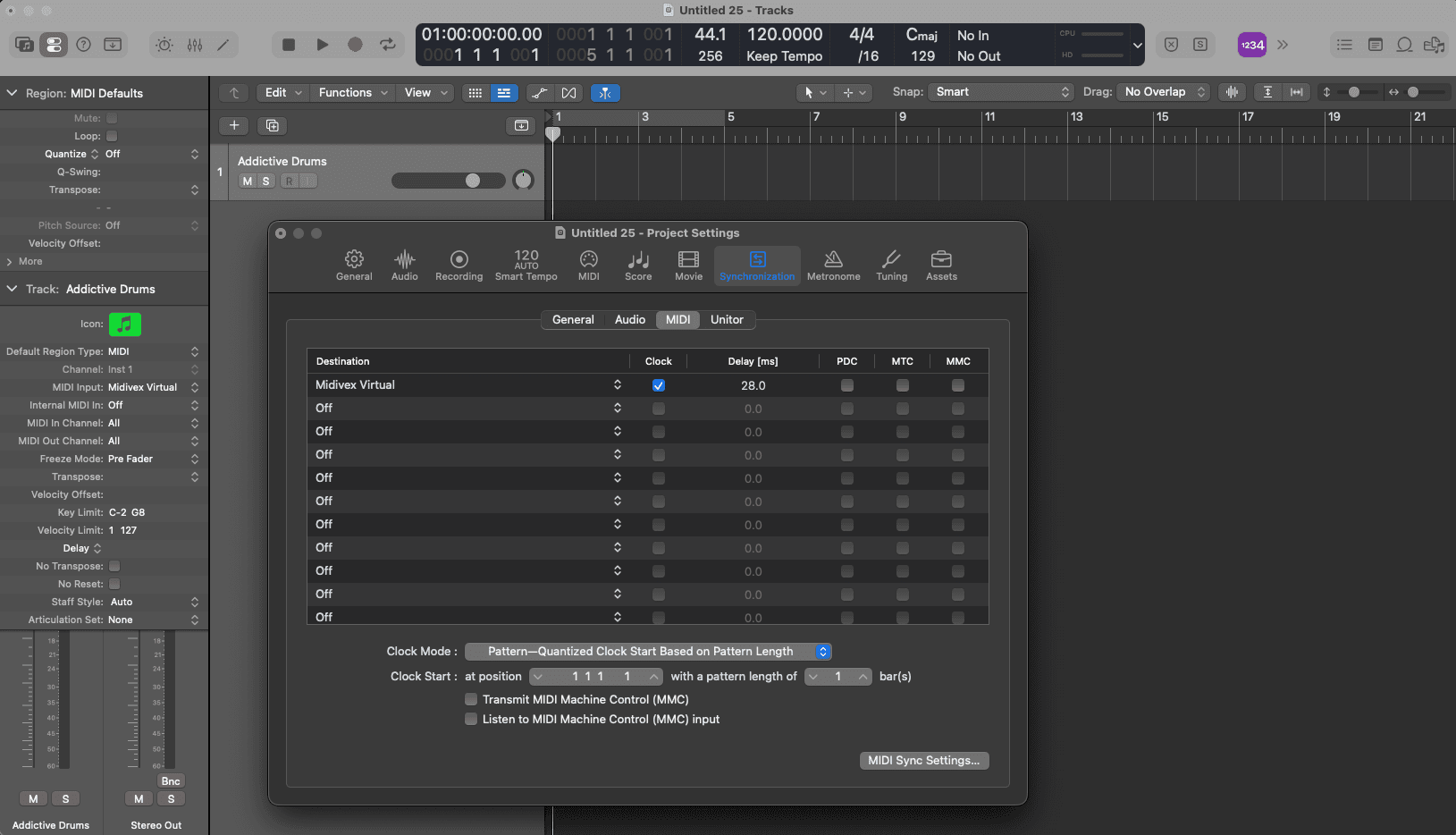Switch to Audio sync tab
1456x835 pixels.
[x=630, y=320]
